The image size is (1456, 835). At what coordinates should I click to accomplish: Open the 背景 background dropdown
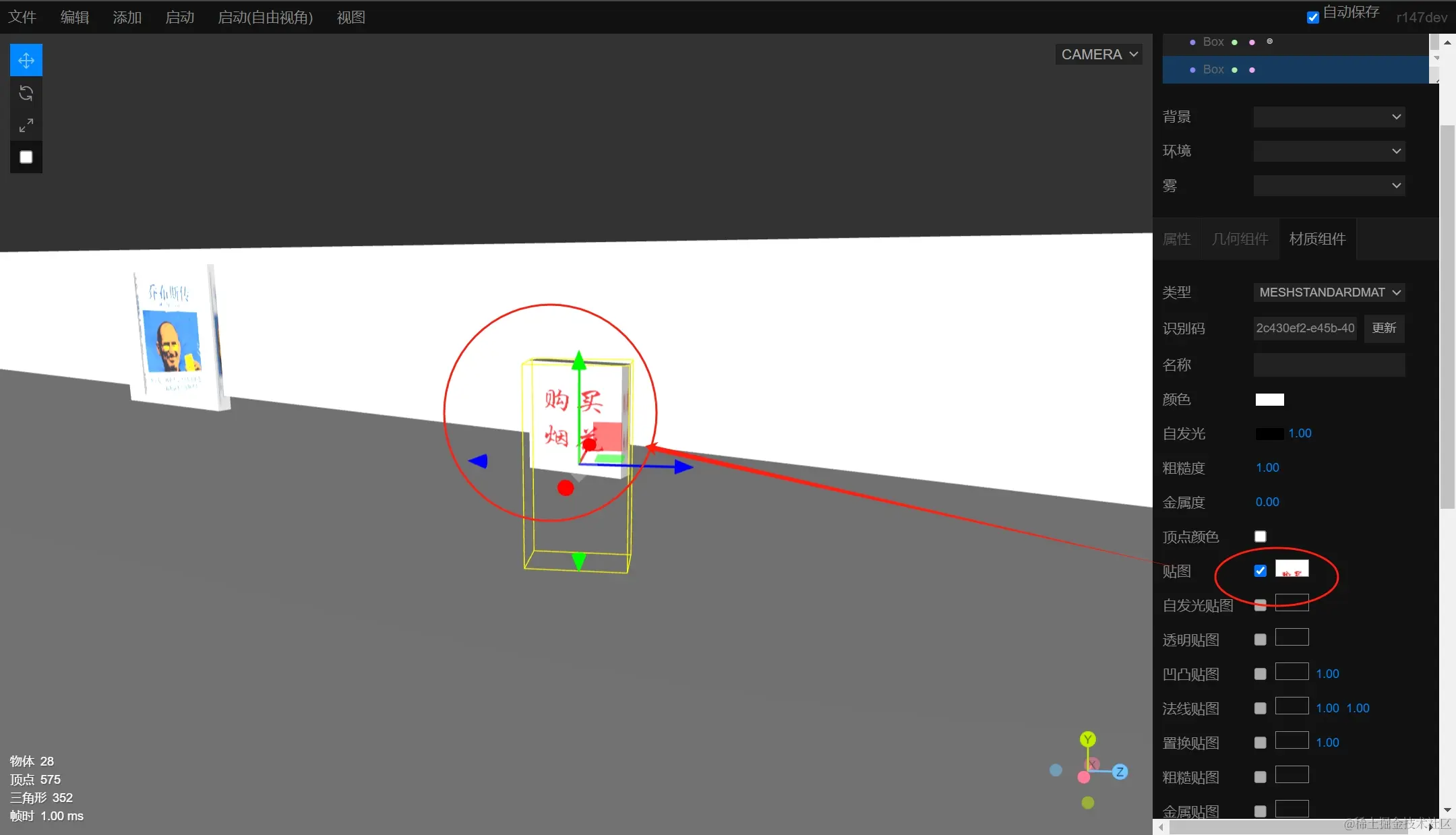pyautogui.click(x=1329, y=117)
